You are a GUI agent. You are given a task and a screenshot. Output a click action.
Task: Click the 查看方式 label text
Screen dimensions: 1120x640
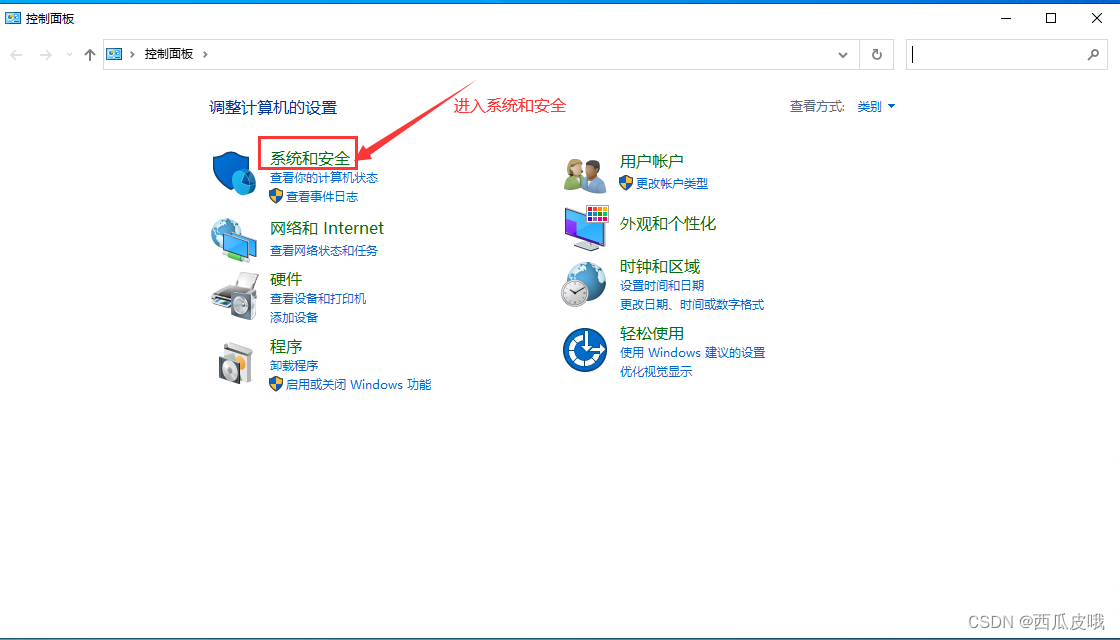pyautogui.click(x=816, y=106)
